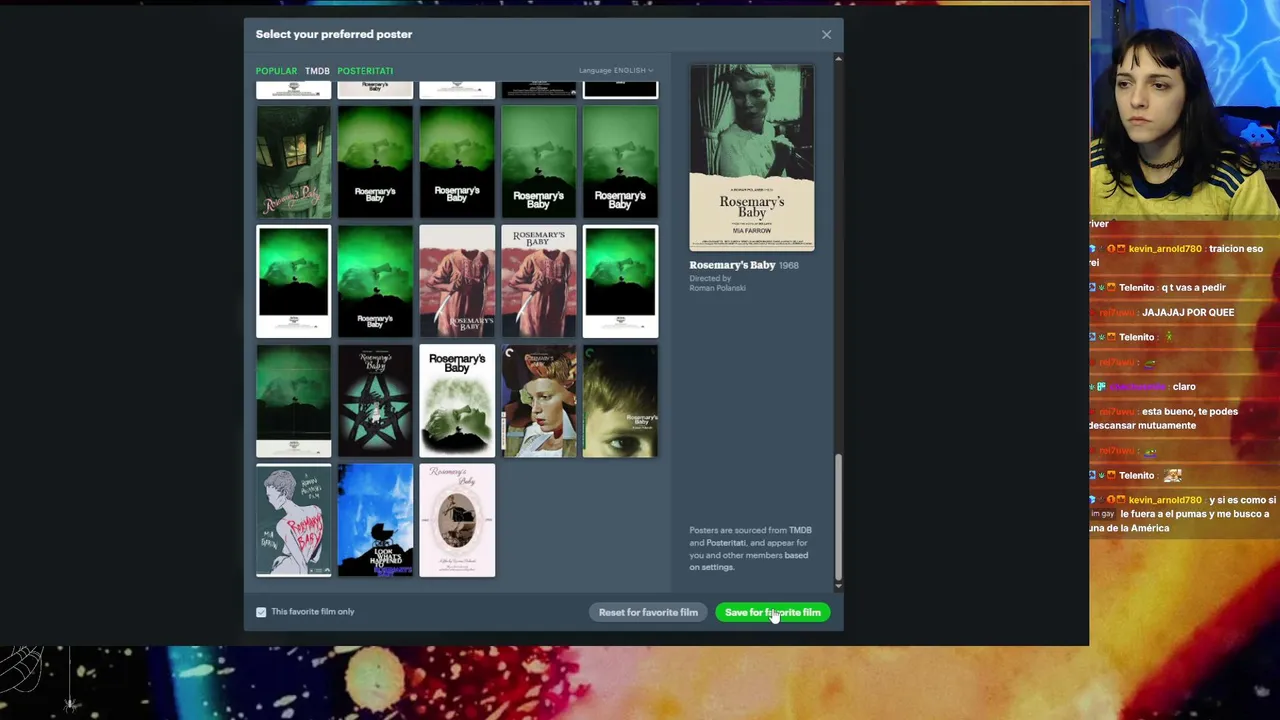This screenshot has width=1280, height=720.
Task: Pick the pink dress poster with title at bottom
Action: tap(457, 281)
